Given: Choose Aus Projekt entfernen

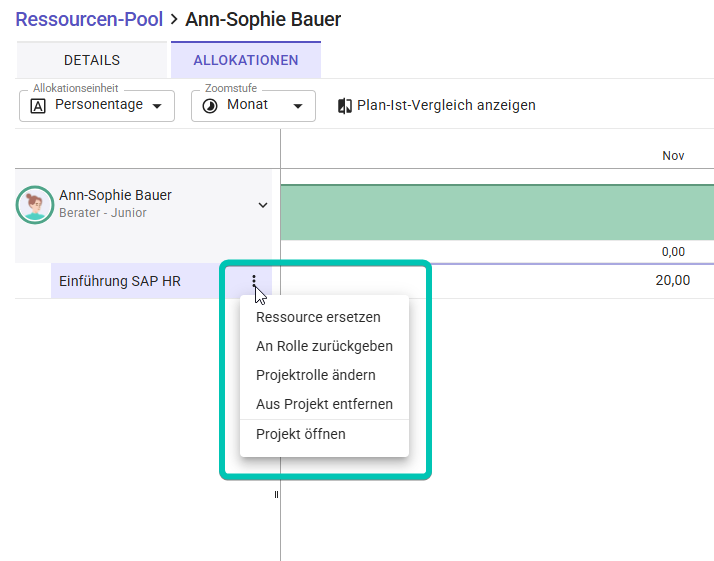Looking at the screenshot, I should click(x=324, y=404).
